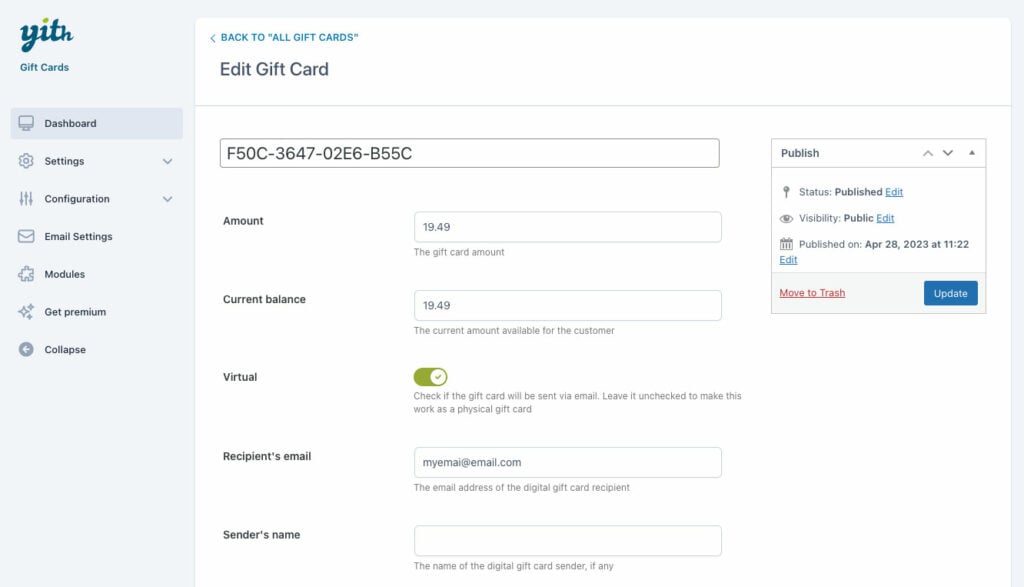Click the Dashboard monitor icon
Viewport: 1024px width, 587px height.
tap(26, 123)
